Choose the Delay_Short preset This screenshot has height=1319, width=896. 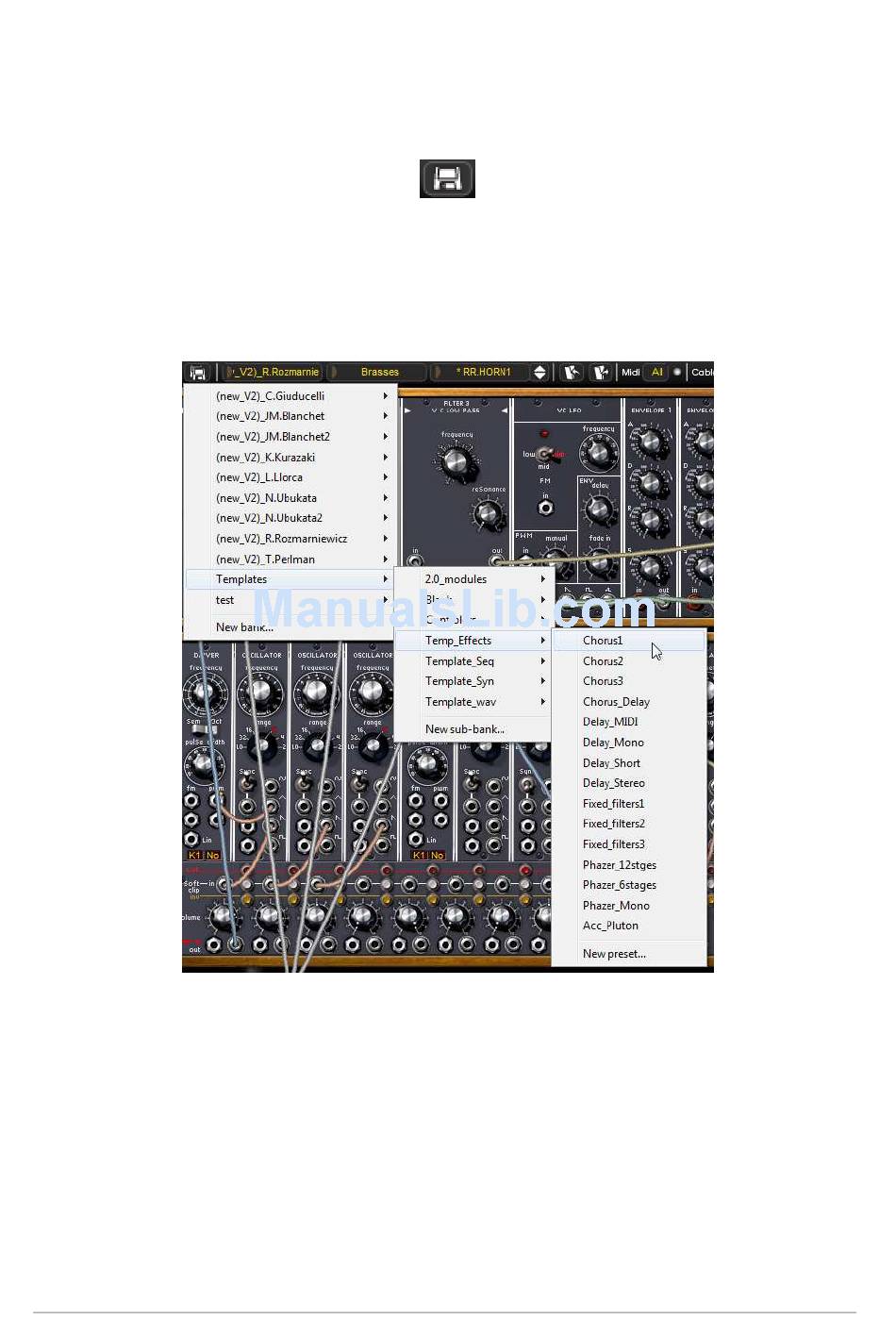629,763
